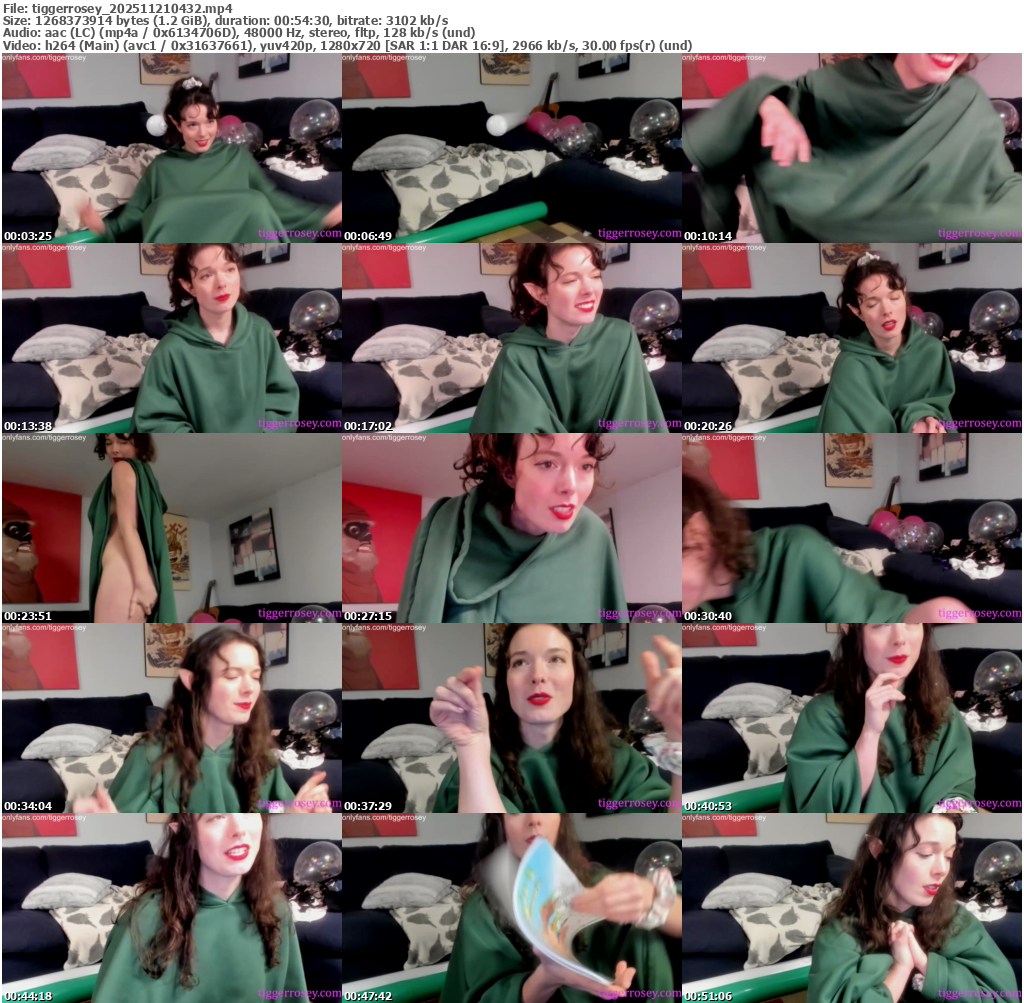Image resolution: width=1024 pixels, height=1003 pixels.
Task: Open the thumbnail stamped 00:47:42
Action: (512, 908)
